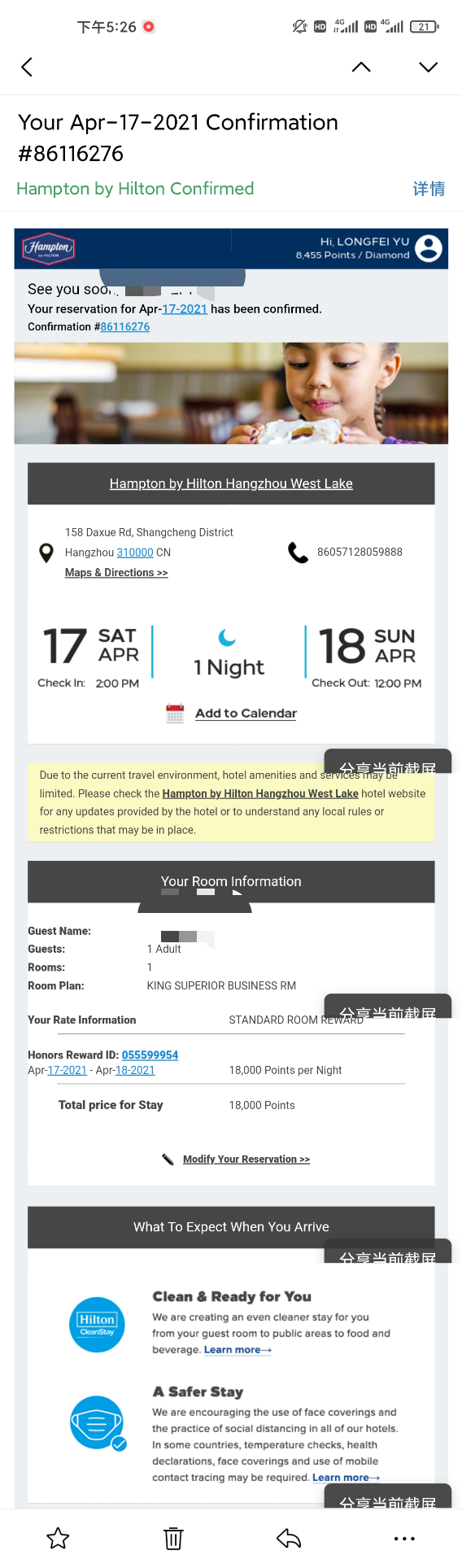Tap the back arrow icon
Viewport: 462px width, 1568px height.
tap(27, 67)
